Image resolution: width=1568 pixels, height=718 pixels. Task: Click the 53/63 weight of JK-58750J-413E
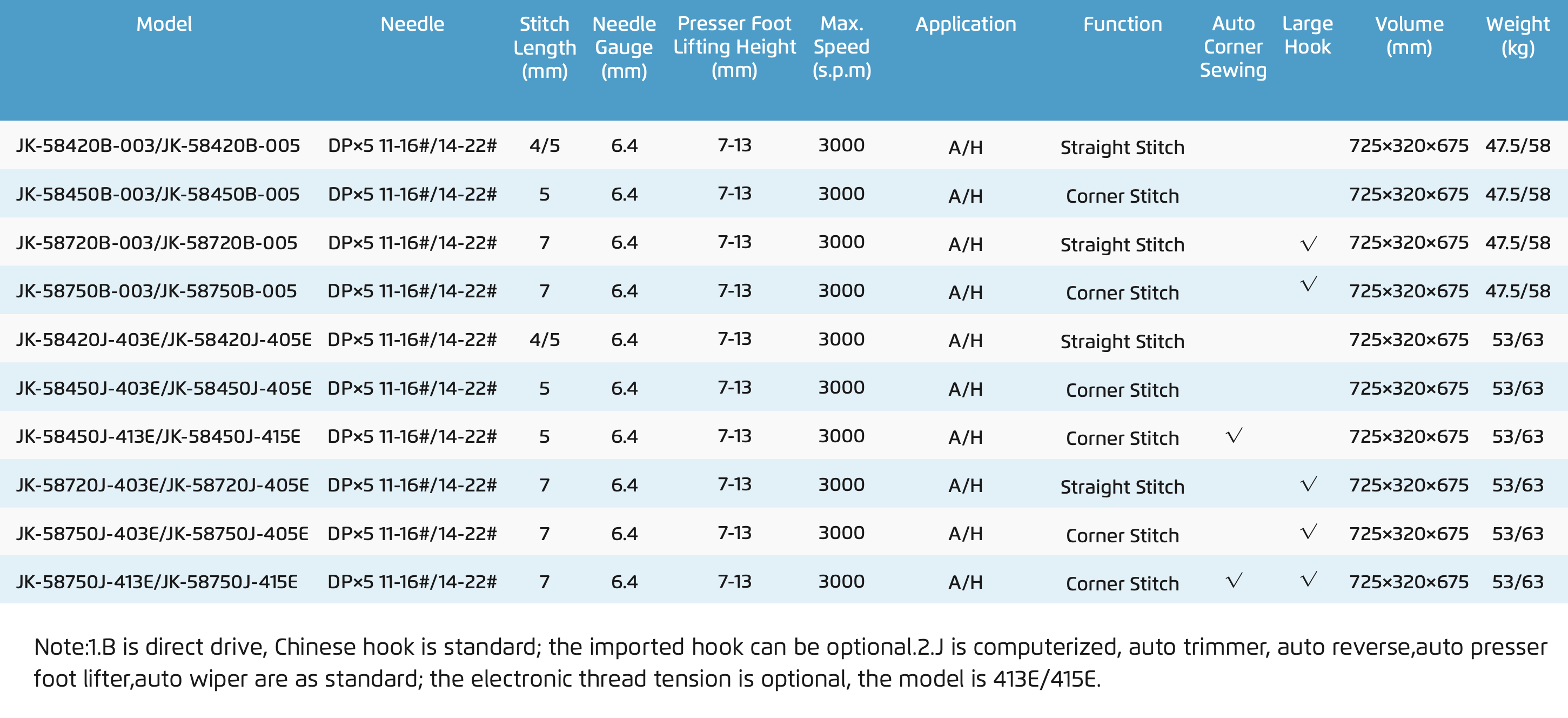1517,582
